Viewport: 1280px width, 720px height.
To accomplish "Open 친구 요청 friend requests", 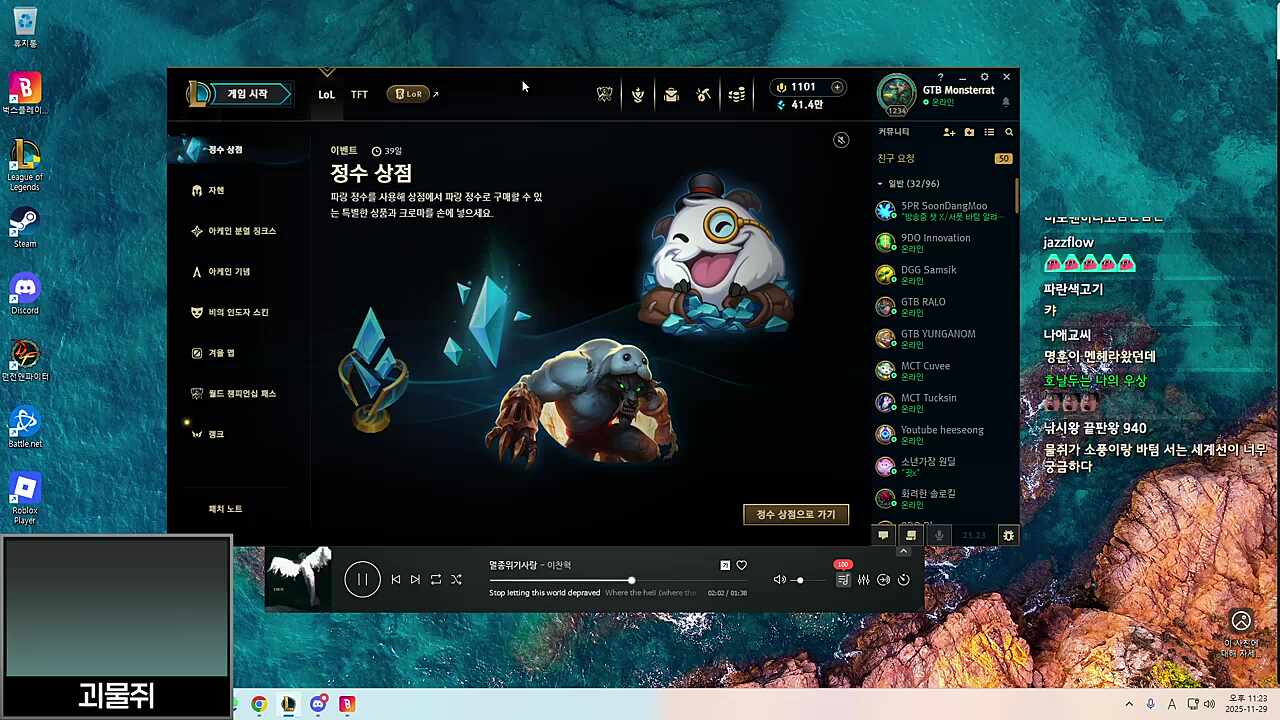I will (x=945, y=158).
